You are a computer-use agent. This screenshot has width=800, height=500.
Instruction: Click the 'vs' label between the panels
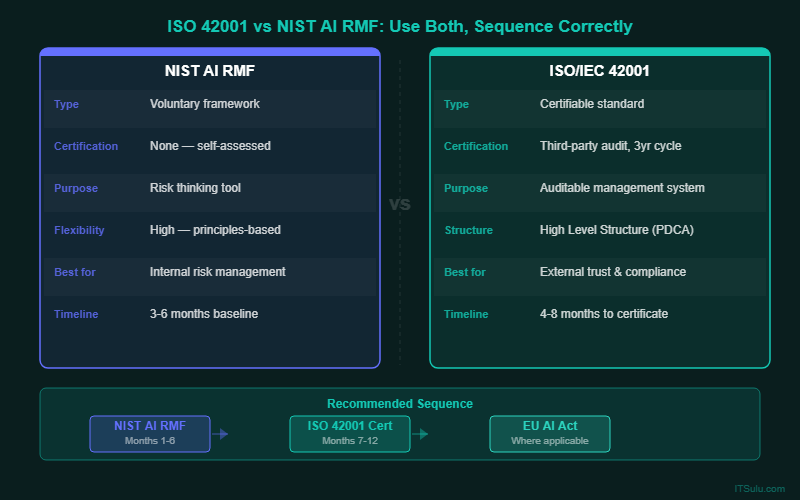[x=399, y=204]
